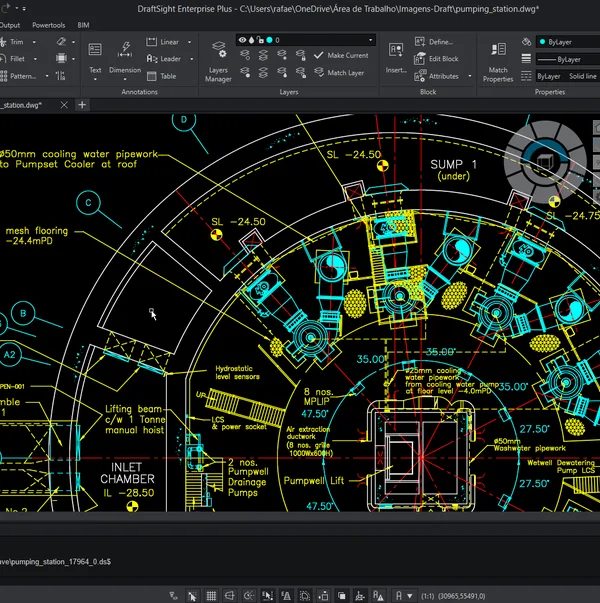Click the Layers Manager label

point(218,75)
